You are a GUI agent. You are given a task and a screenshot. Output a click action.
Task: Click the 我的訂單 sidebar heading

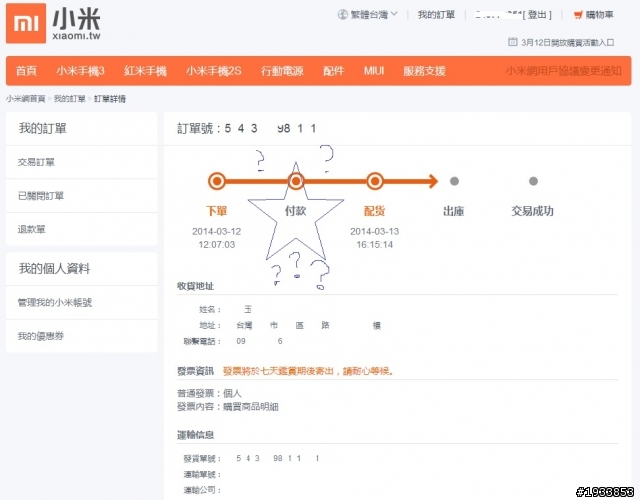point(42,129)
